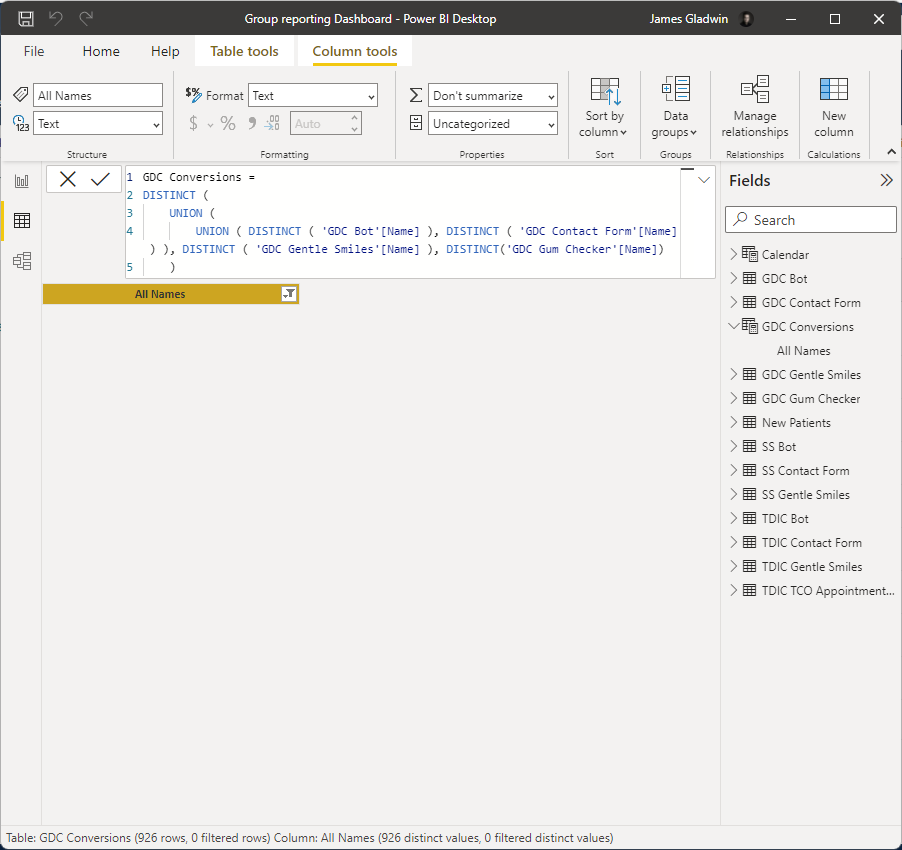The image size is (902, 850).
Task: Click inside the DAX formula editor
Action: click(403, 222)
